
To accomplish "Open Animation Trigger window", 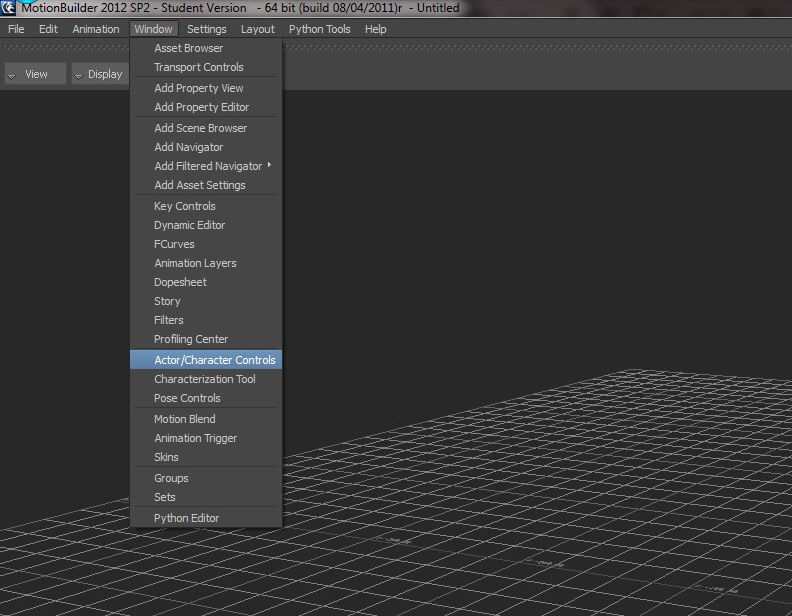I will [206, 438].
